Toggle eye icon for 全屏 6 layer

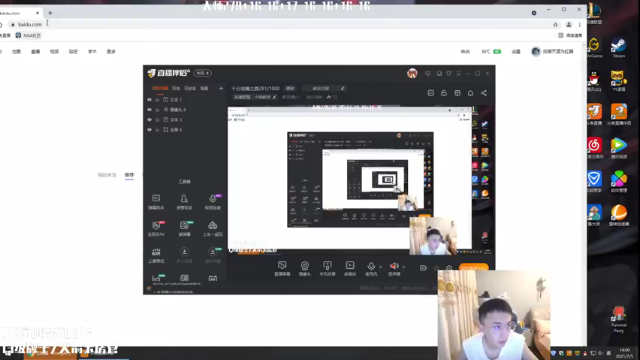point(149,130)
